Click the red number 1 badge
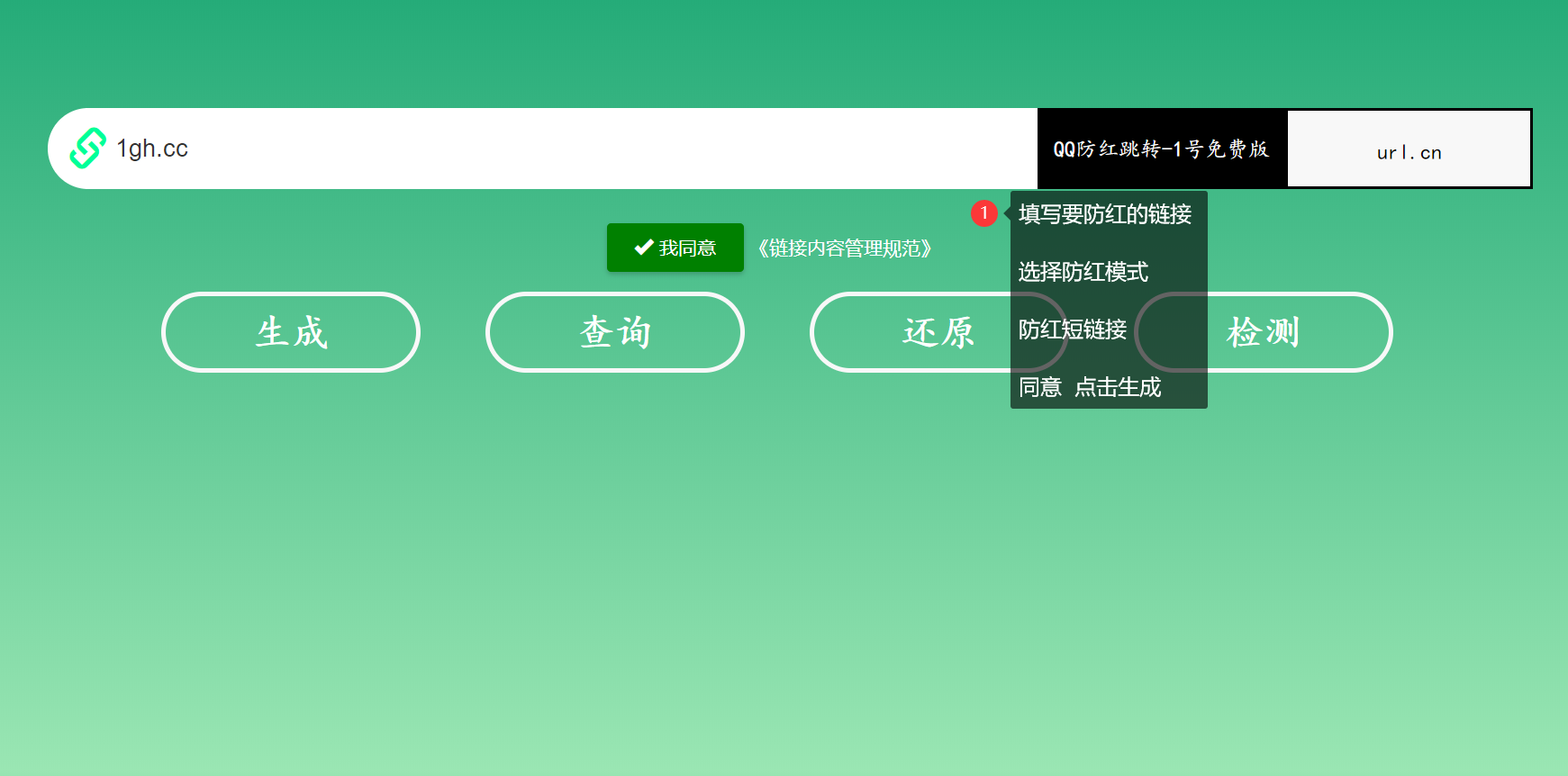The width and height of the screenshot is (1568, 776). tap(983, 213)
